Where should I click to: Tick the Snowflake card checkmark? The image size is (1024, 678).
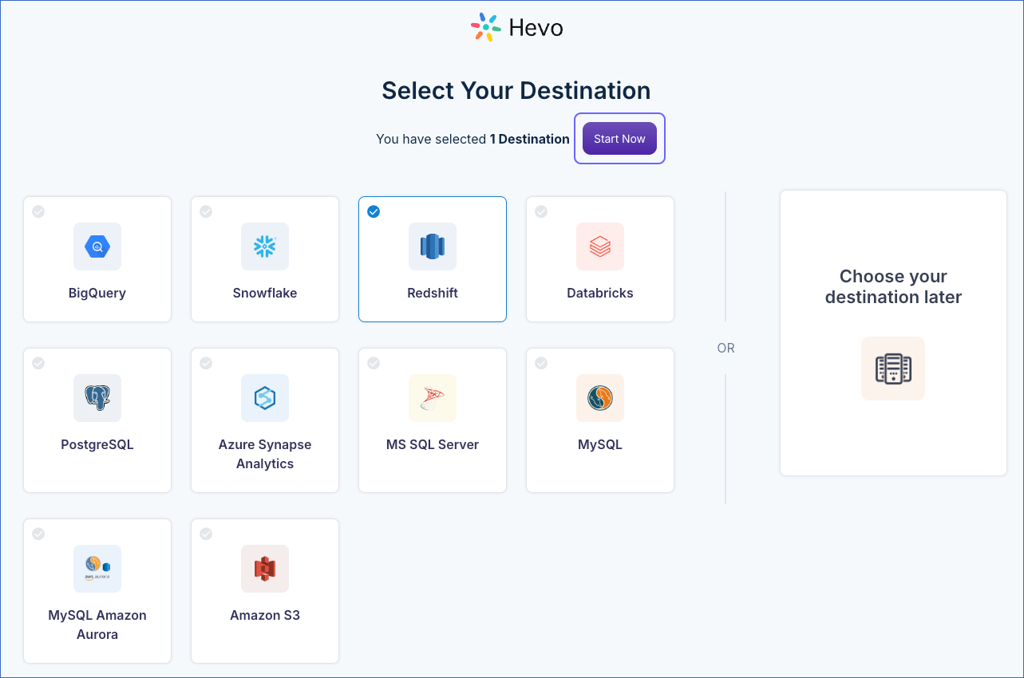(206, 212)
